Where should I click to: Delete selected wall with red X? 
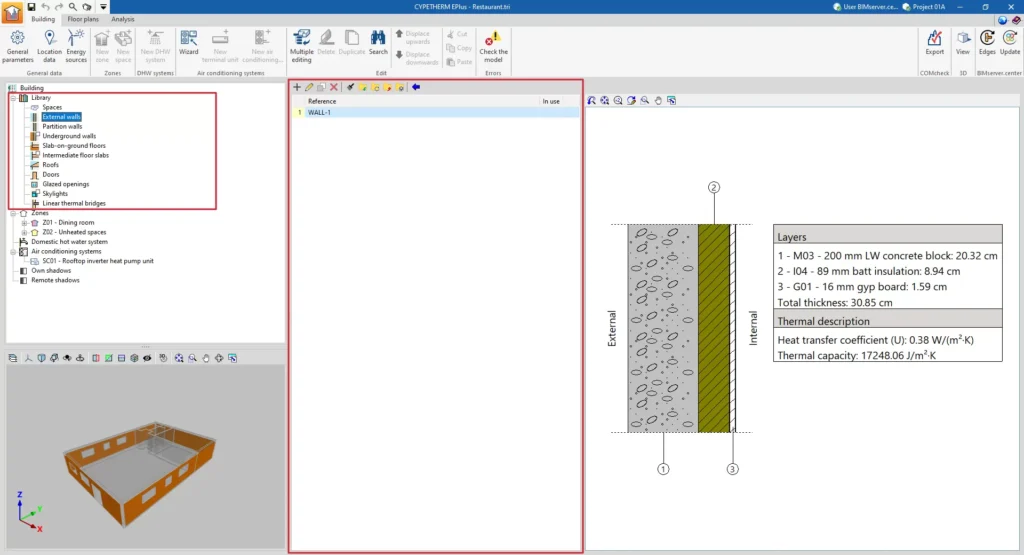334,88
